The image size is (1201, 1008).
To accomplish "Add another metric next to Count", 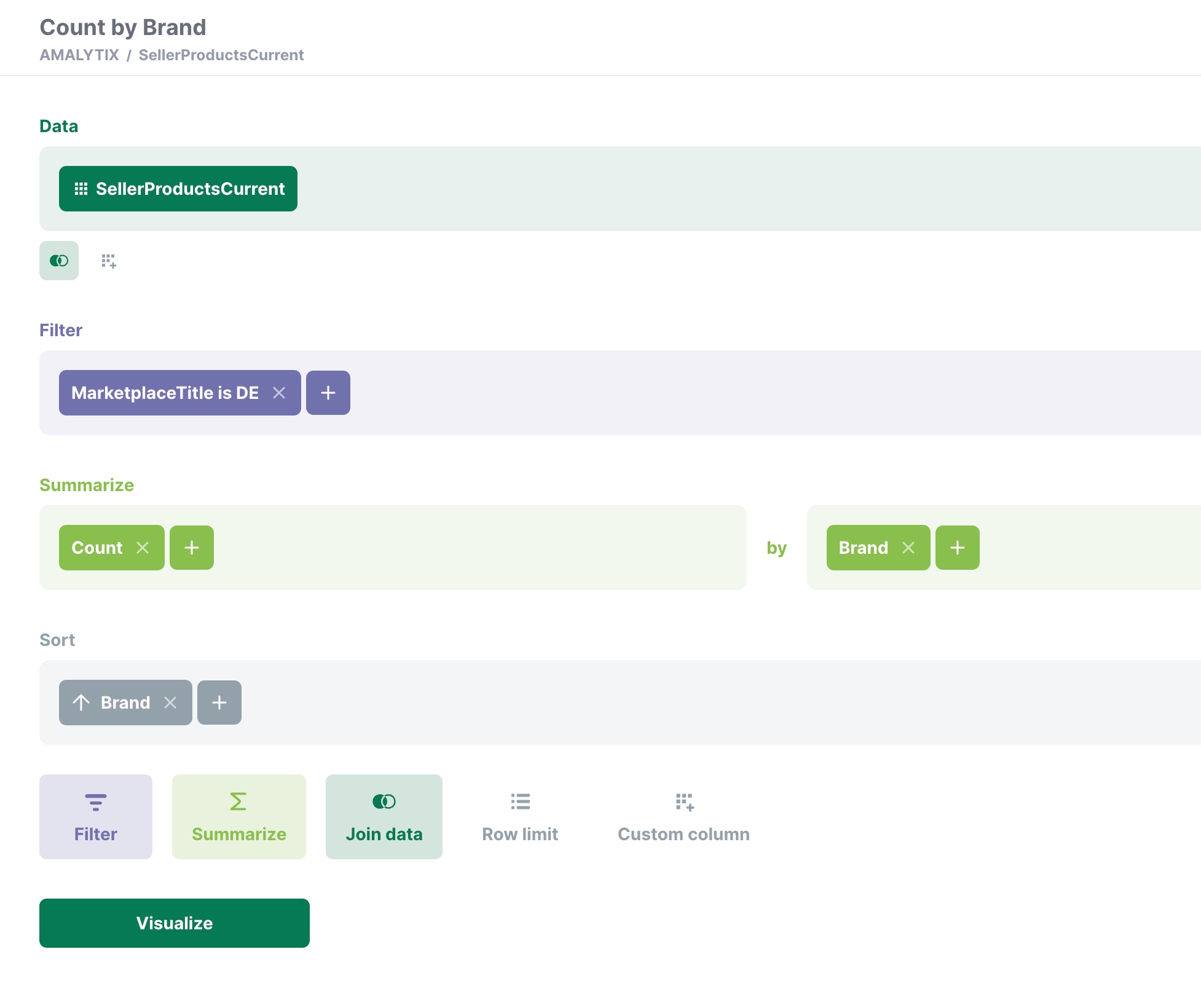I will click(x=192, y=548).
